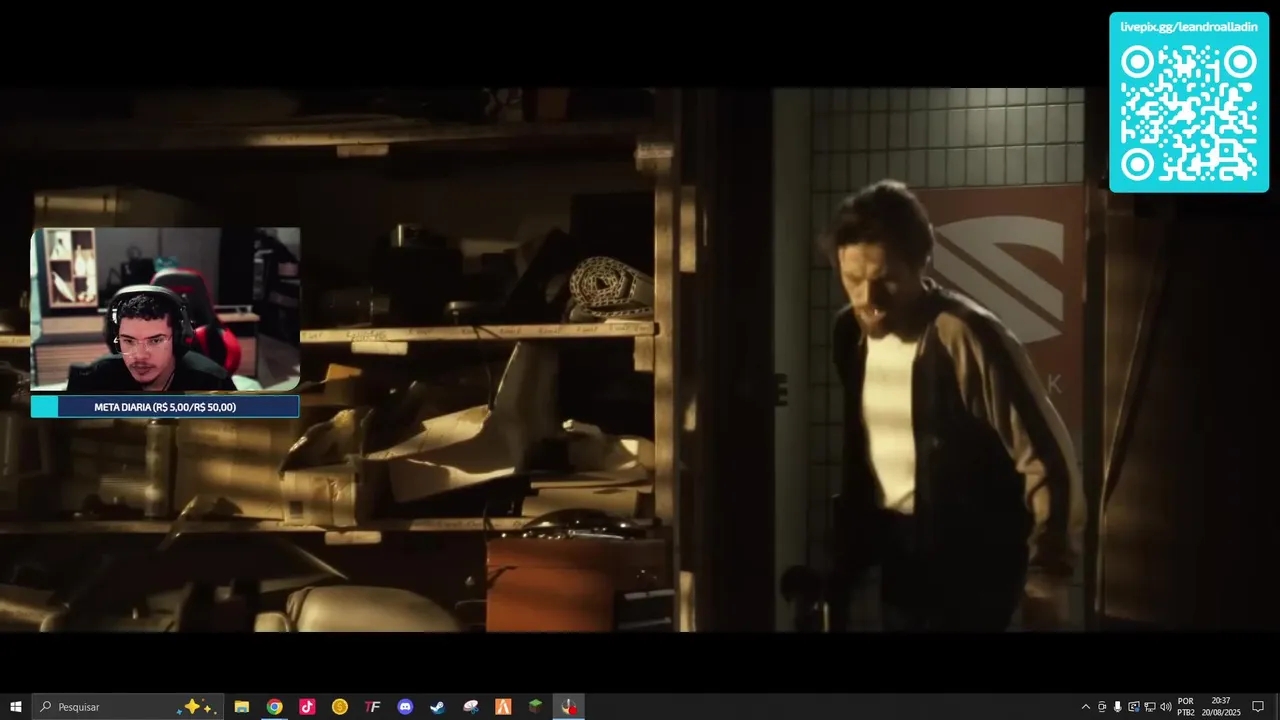Screen dimensions: 1280x720
Task: Open the TikTok app in taskbar
Action: pyautogui.click(x=307, y=707)
